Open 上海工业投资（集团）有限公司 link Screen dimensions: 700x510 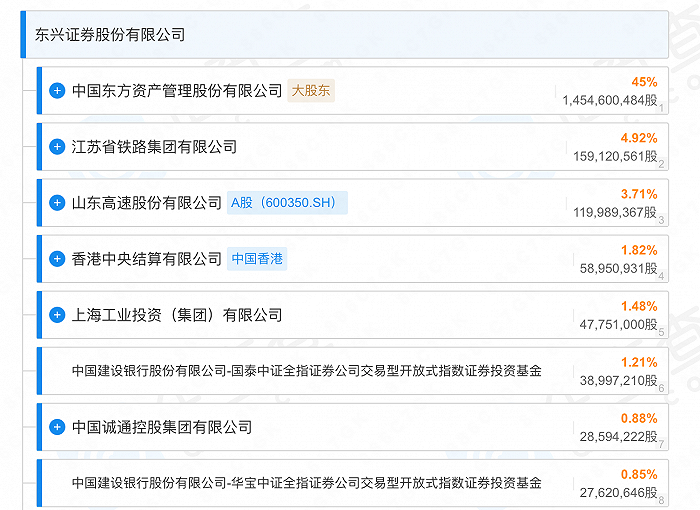pyautogui.click(x=177, y=315)
